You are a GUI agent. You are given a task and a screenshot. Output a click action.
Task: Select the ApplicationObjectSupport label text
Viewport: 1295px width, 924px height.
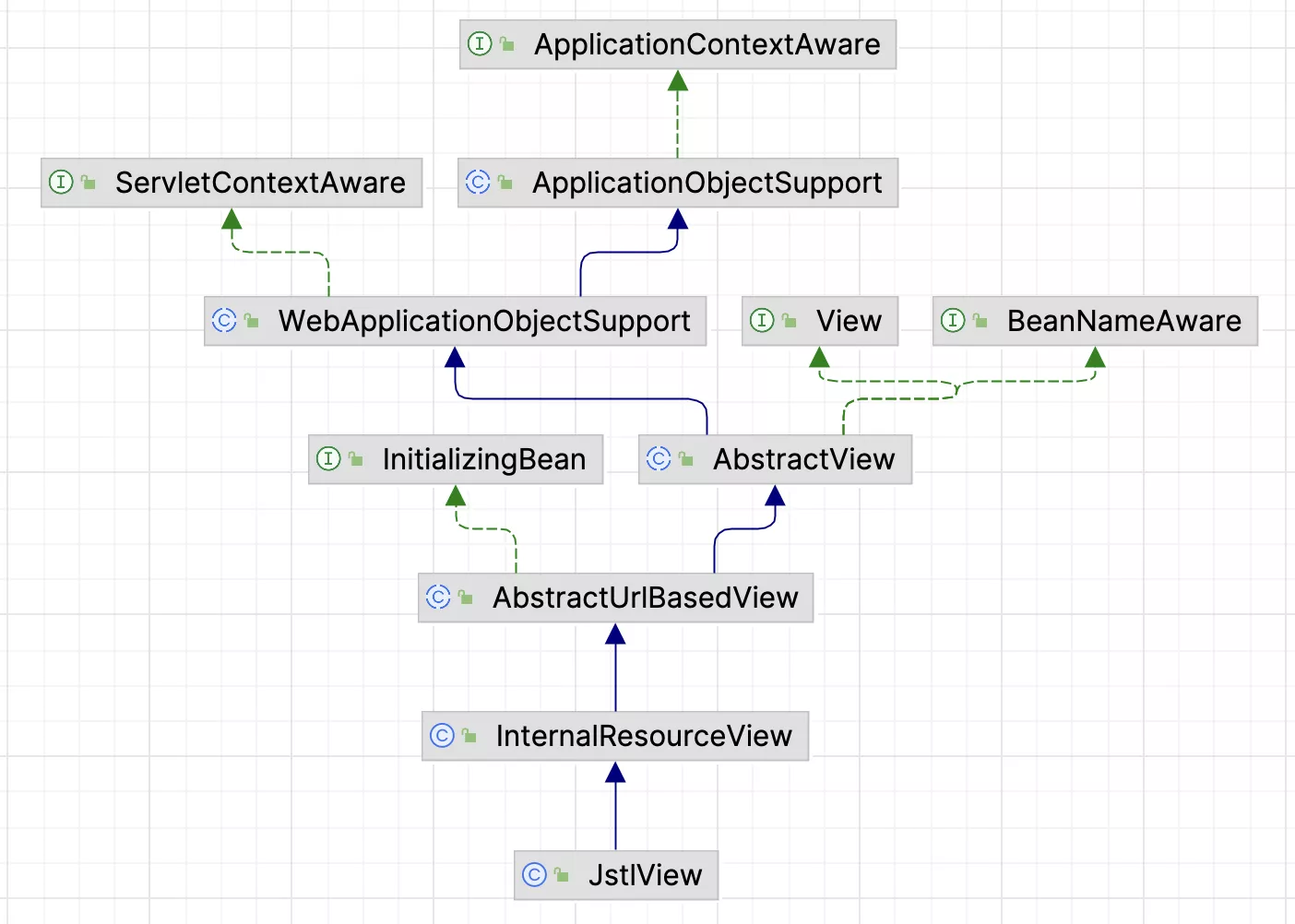[x=707, y=183]
